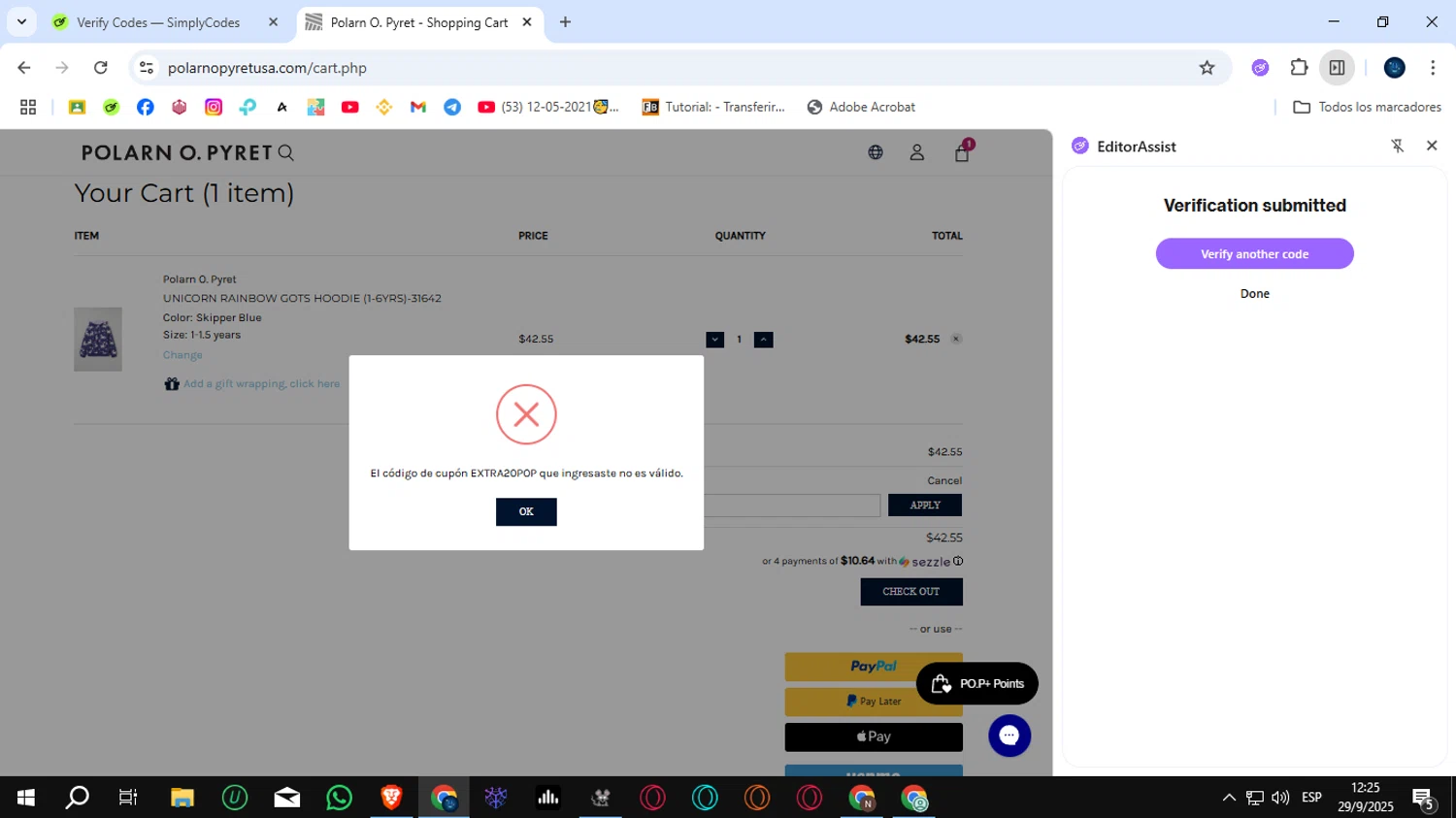Close the Verify Codes tab

click(273, 22)
